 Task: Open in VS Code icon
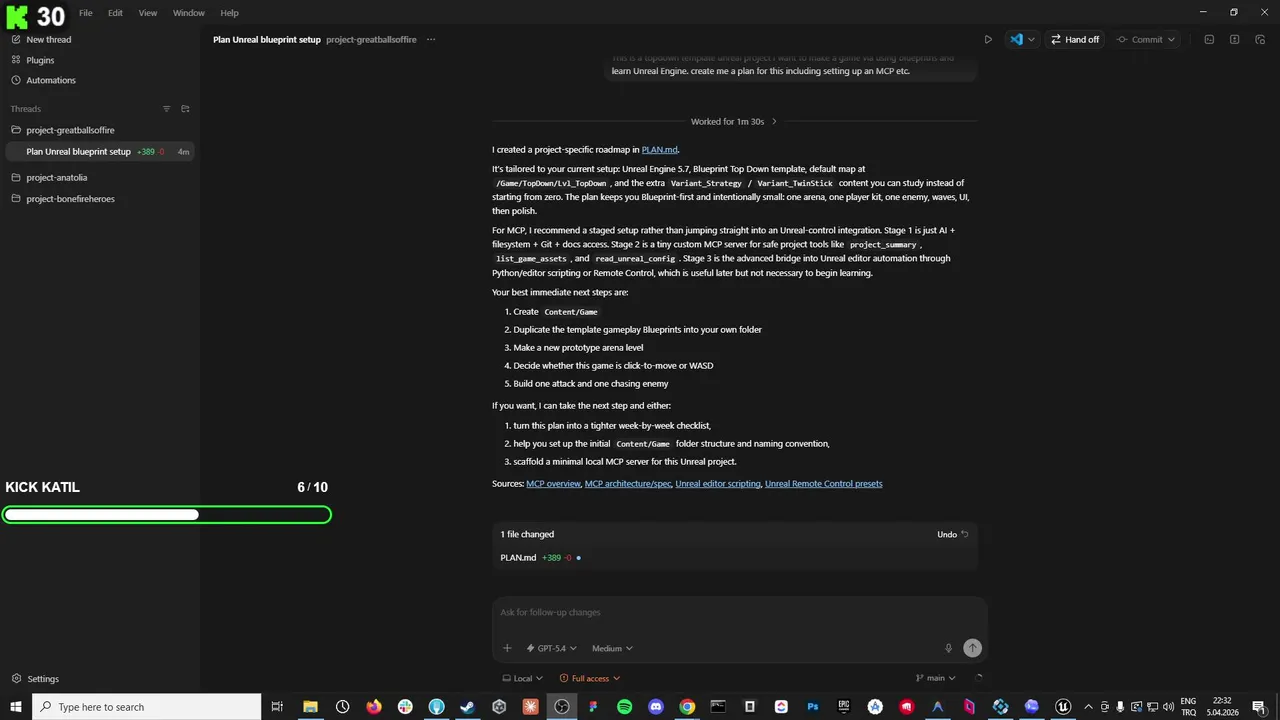1016,40
